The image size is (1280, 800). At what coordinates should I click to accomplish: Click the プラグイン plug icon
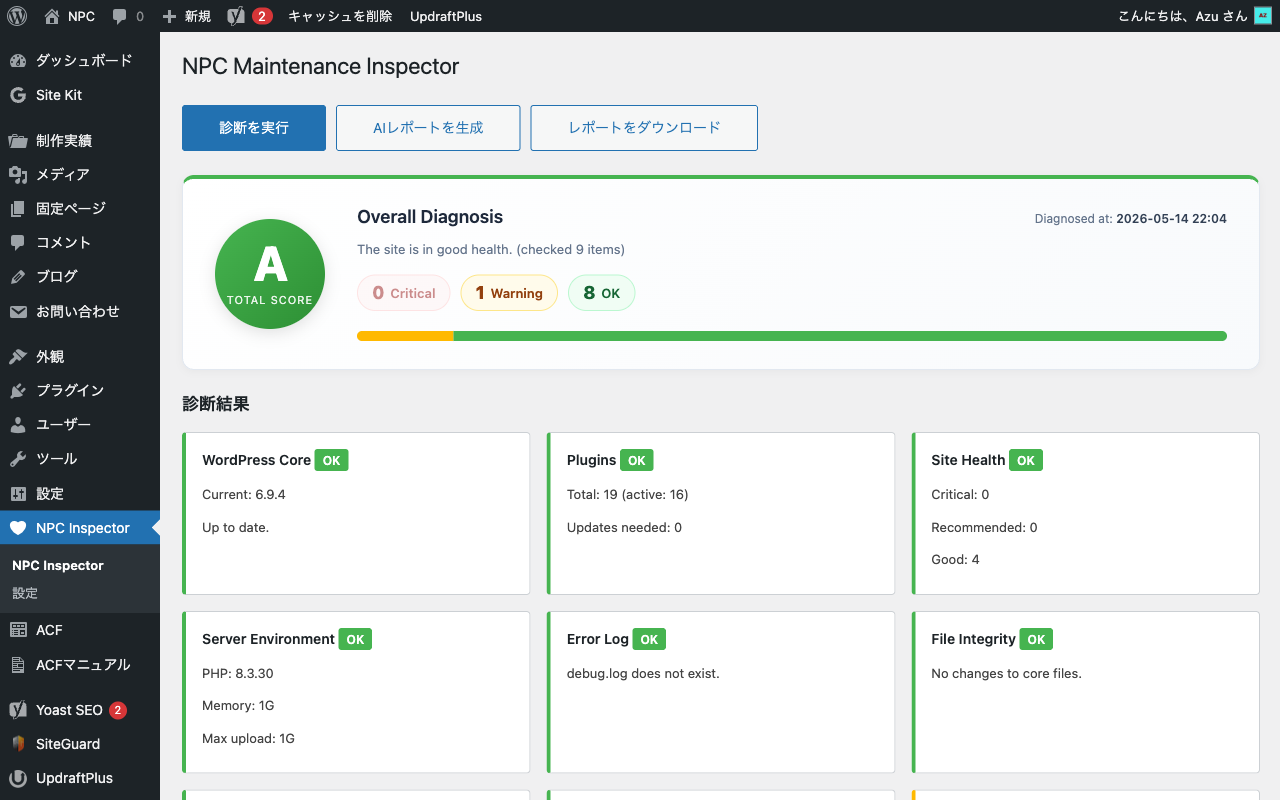(x=18, y=391)
